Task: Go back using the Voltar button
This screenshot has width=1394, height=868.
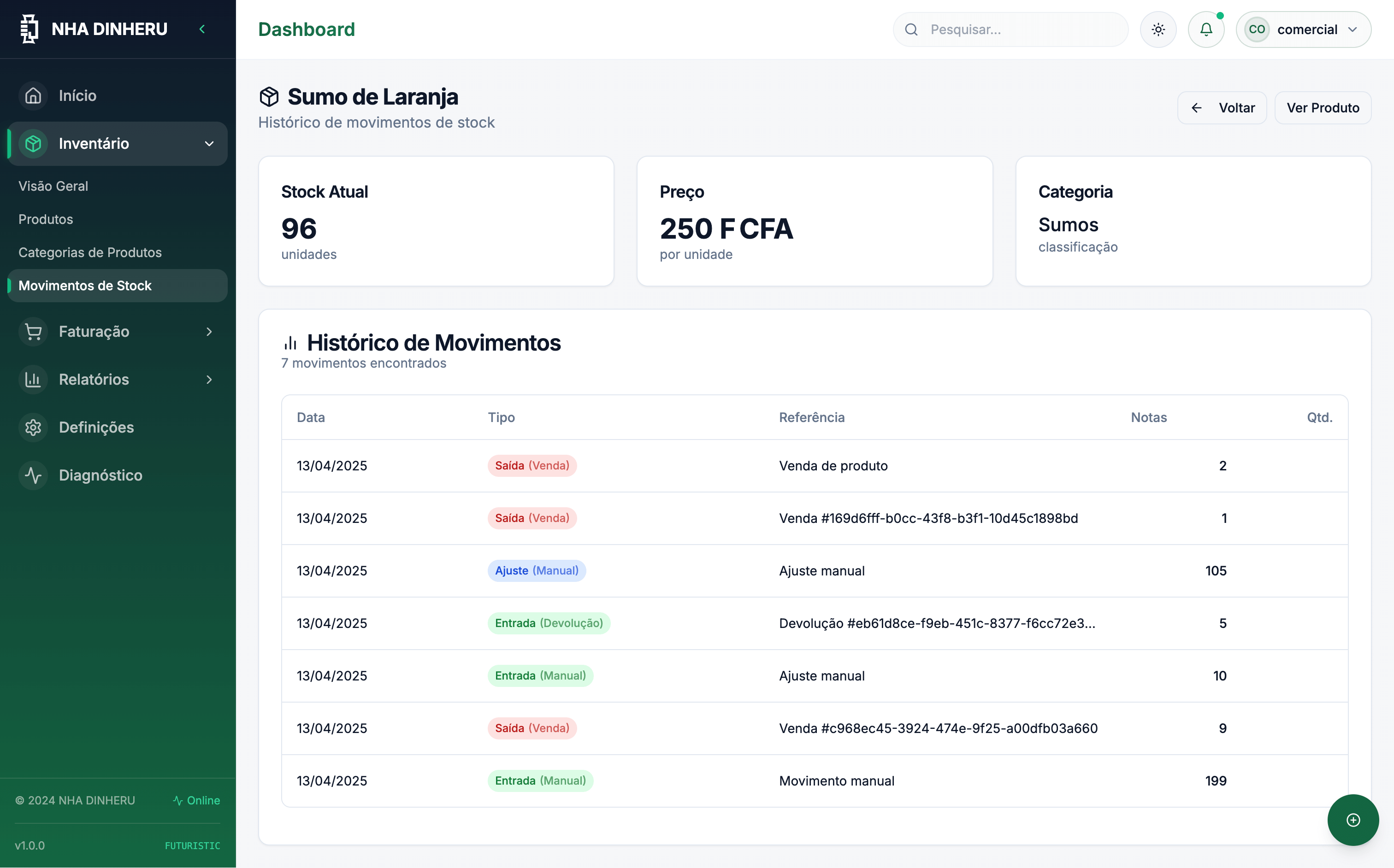Action: pyautogui.click(x=1222, y=107)
